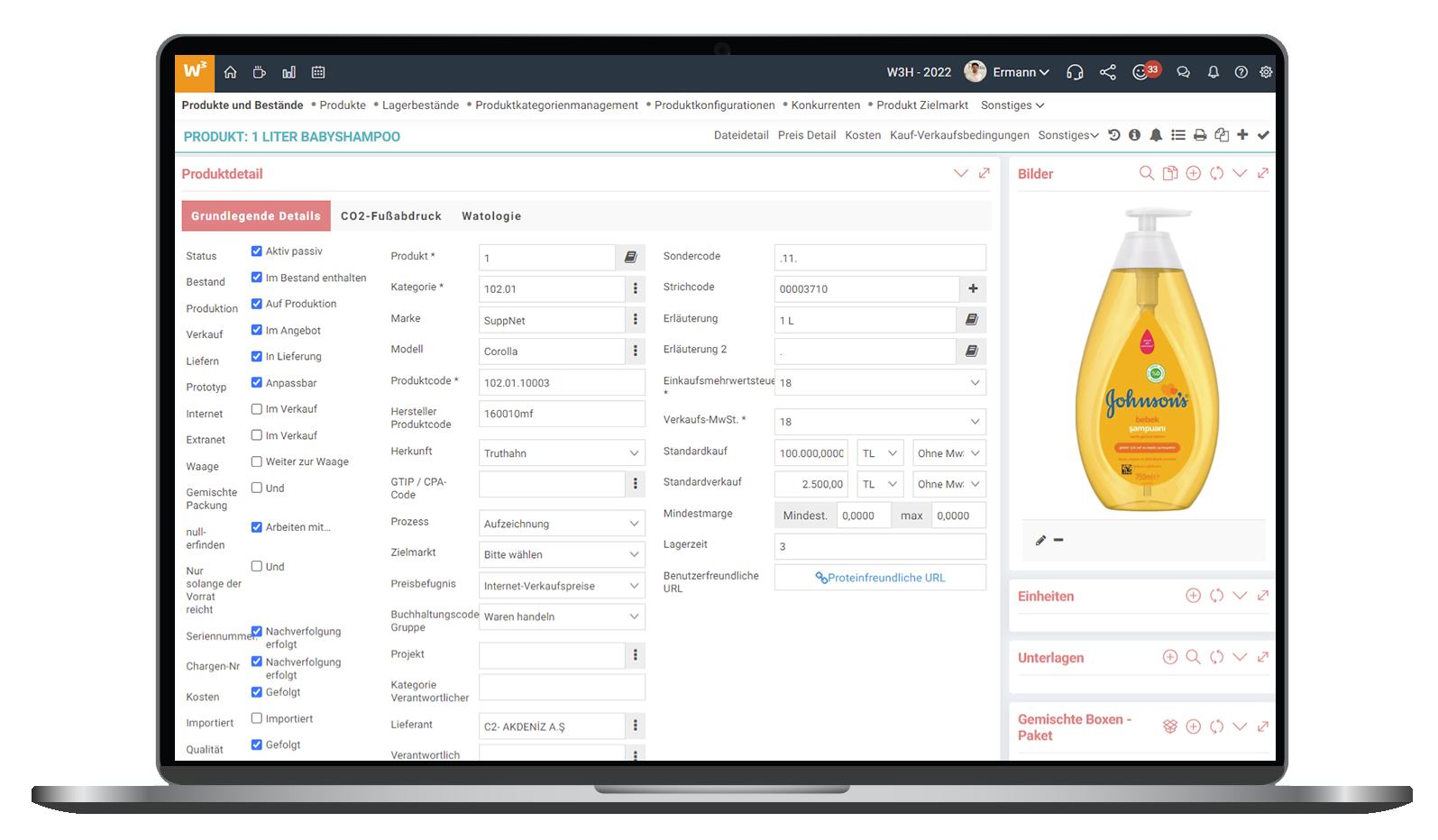The width and height of the screenshot is (1438, 840).
Task: Open the calendar icon in top bar
Action: pos(318,72)
